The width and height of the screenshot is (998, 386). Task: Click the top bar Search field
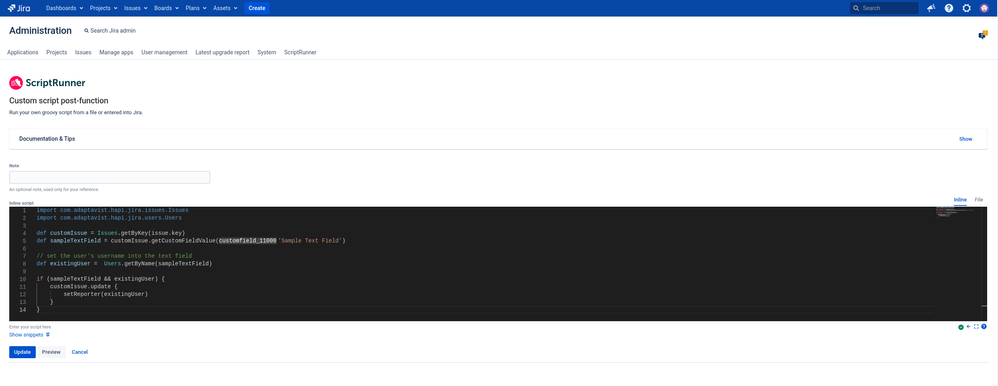[884, 8]
